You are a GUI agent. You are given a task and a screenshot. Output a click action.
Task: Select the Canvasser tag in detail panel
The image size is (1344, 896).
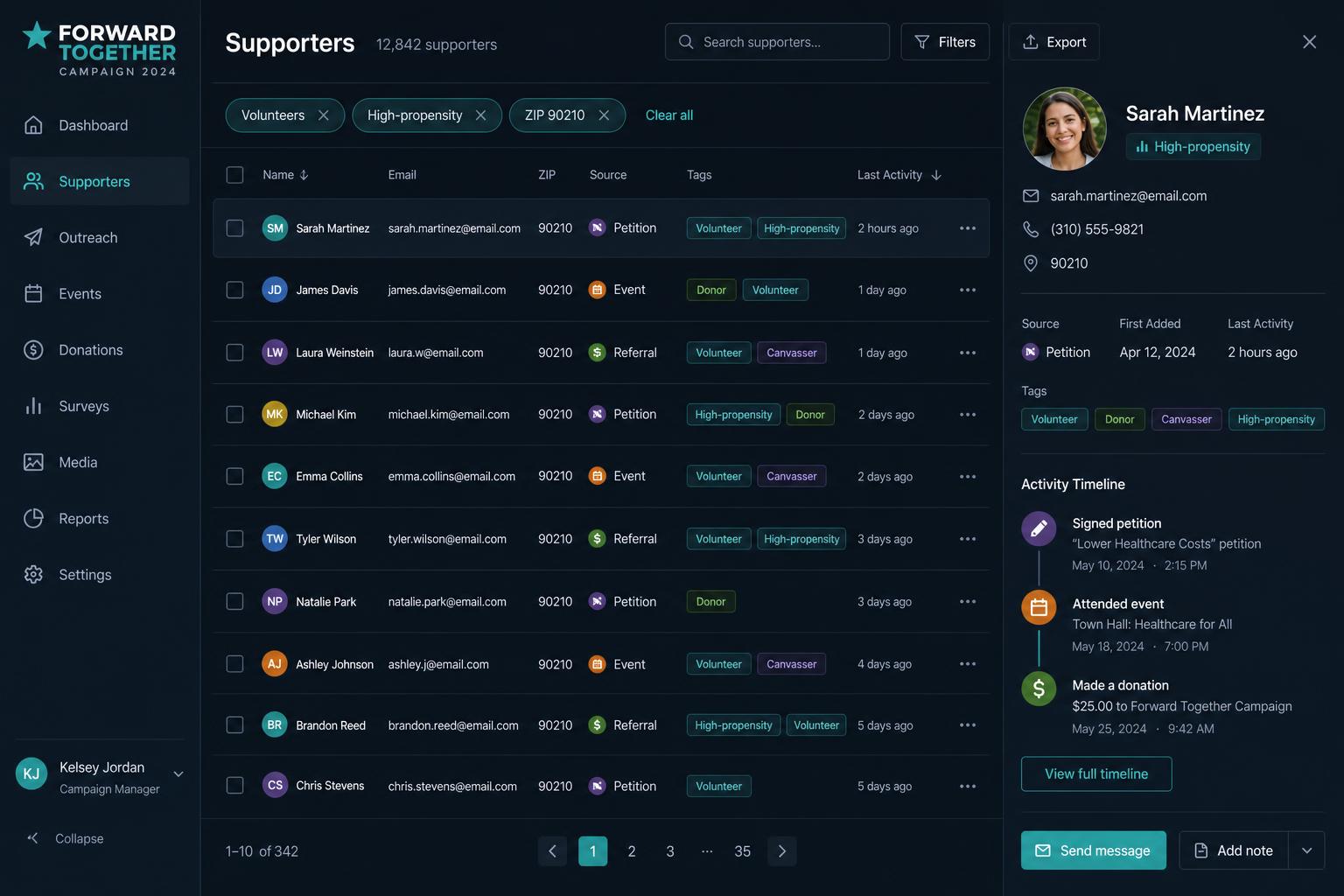[x=1186, y=419]
